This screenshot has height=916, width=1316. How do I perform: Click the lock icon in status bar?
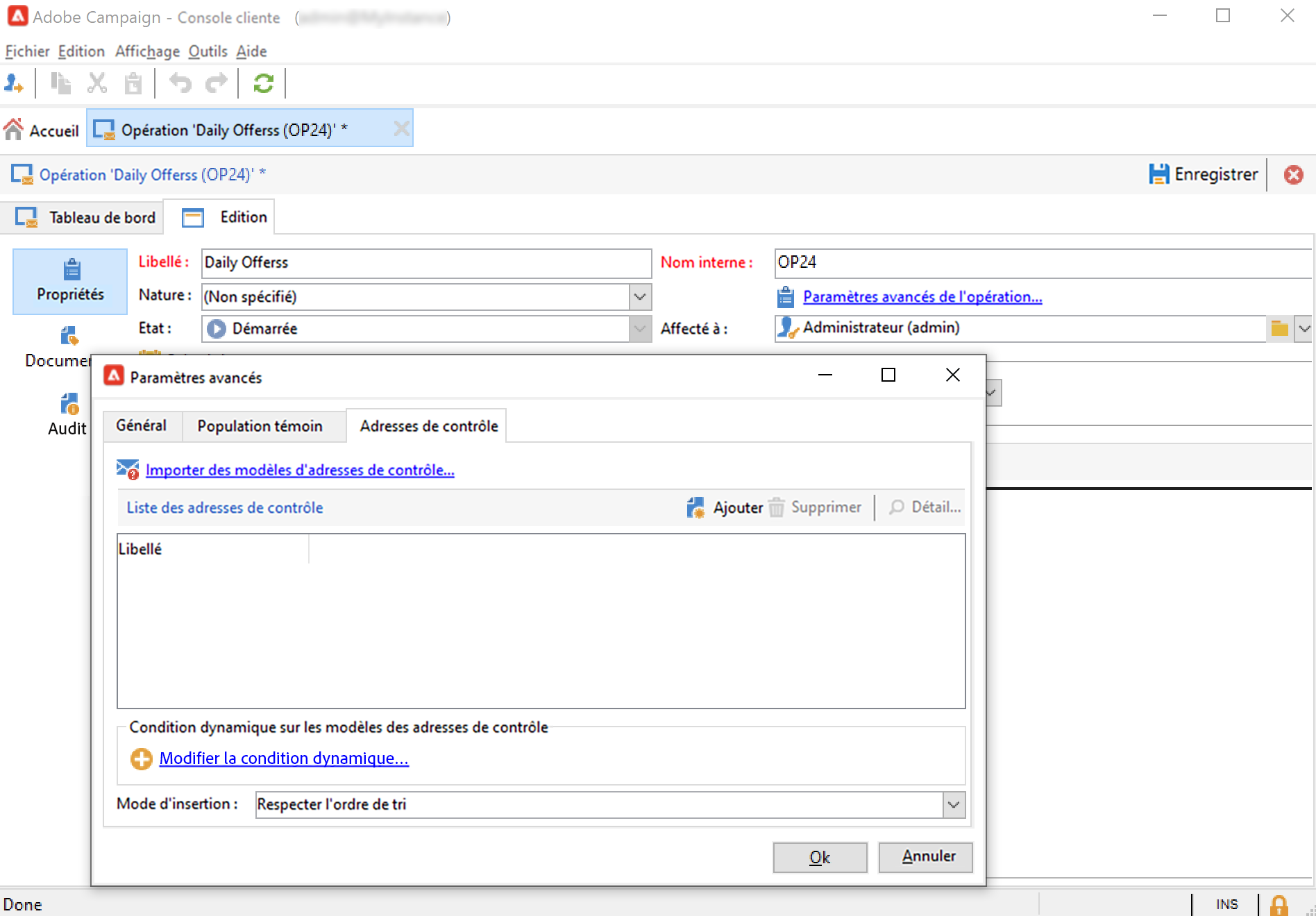[1279, 905]
